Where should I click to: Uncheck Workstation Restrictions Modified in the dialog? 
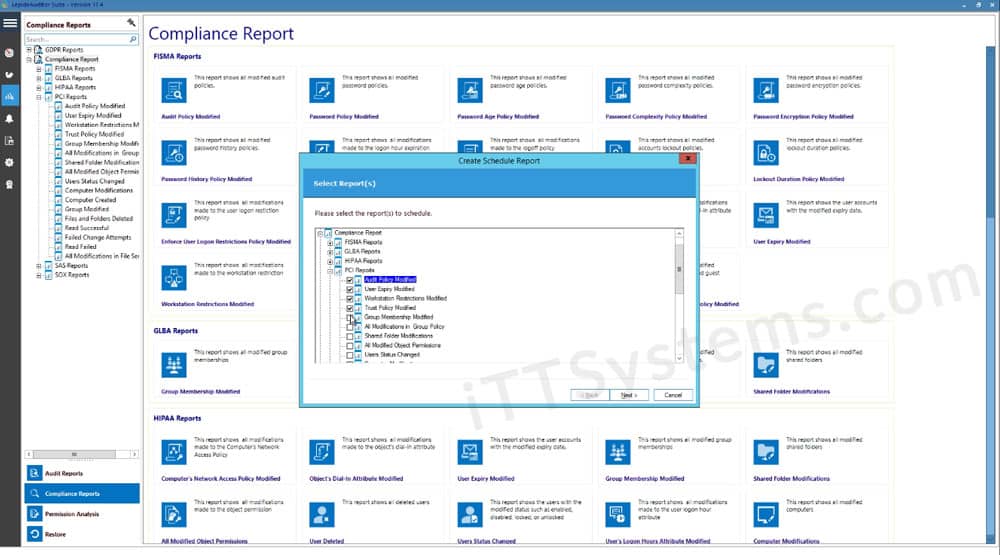click(x=349, y=299)
